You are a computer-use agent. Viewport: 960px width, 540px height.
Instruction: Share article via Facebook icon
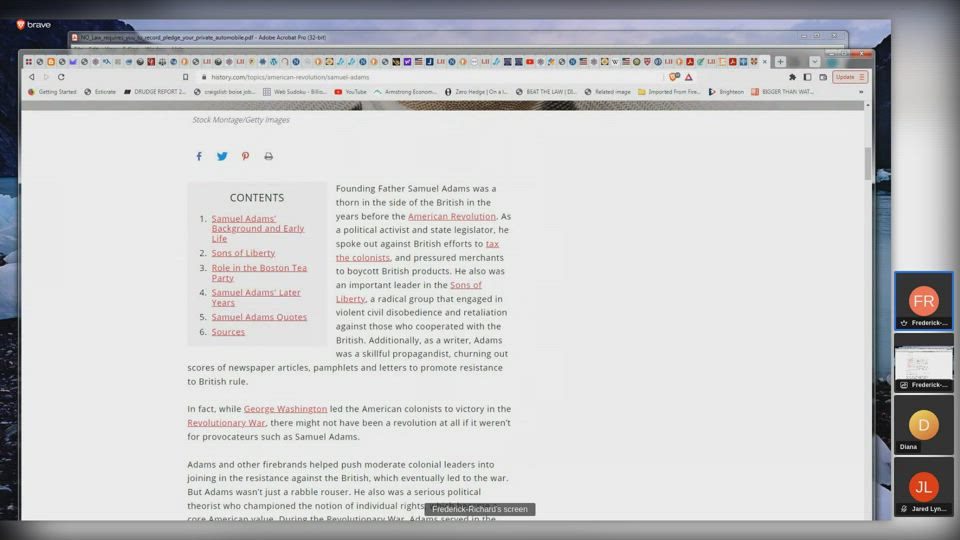199,156
